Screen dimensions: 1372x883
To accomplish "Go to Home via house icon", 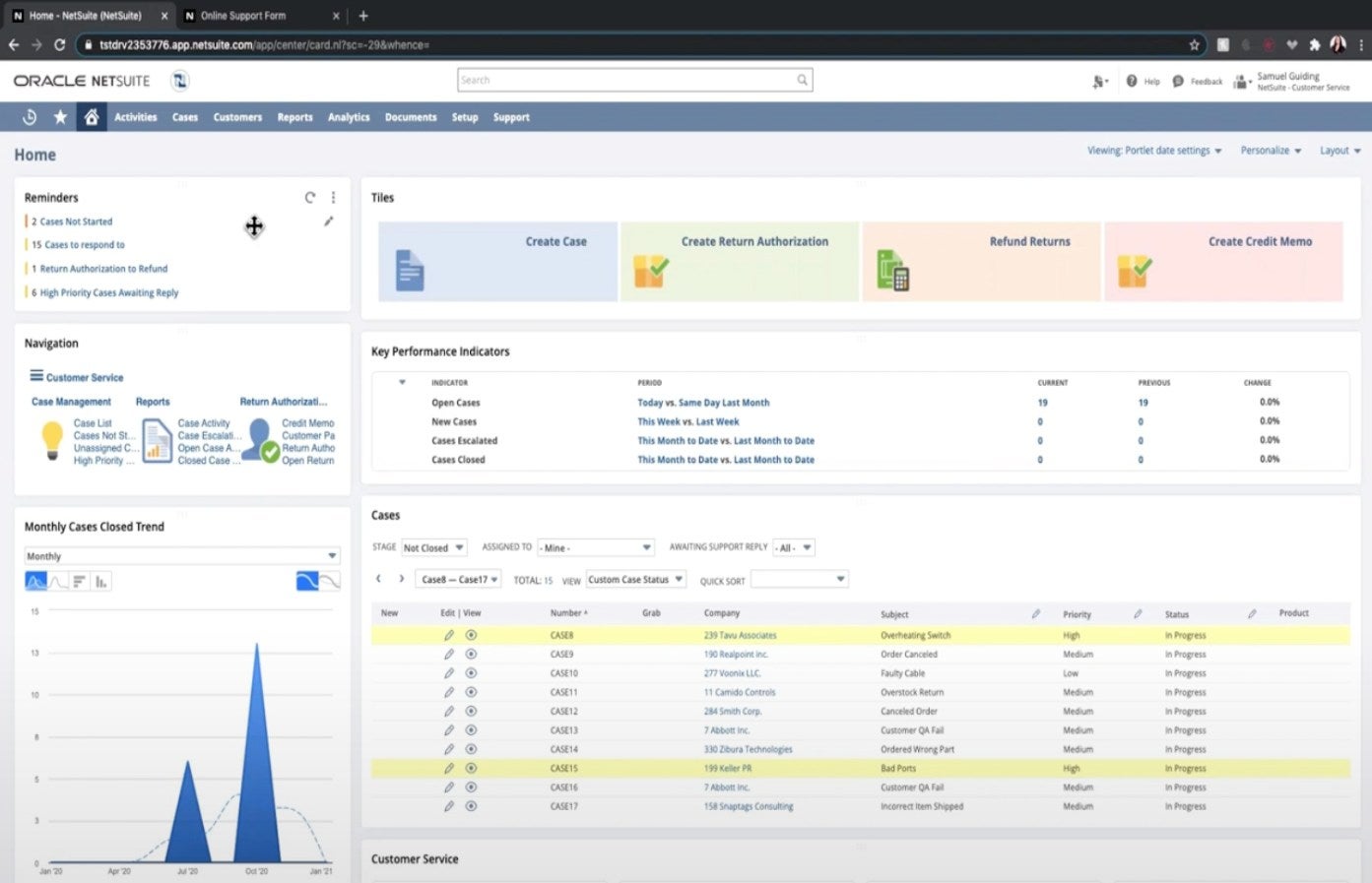I will pos(92,117).
